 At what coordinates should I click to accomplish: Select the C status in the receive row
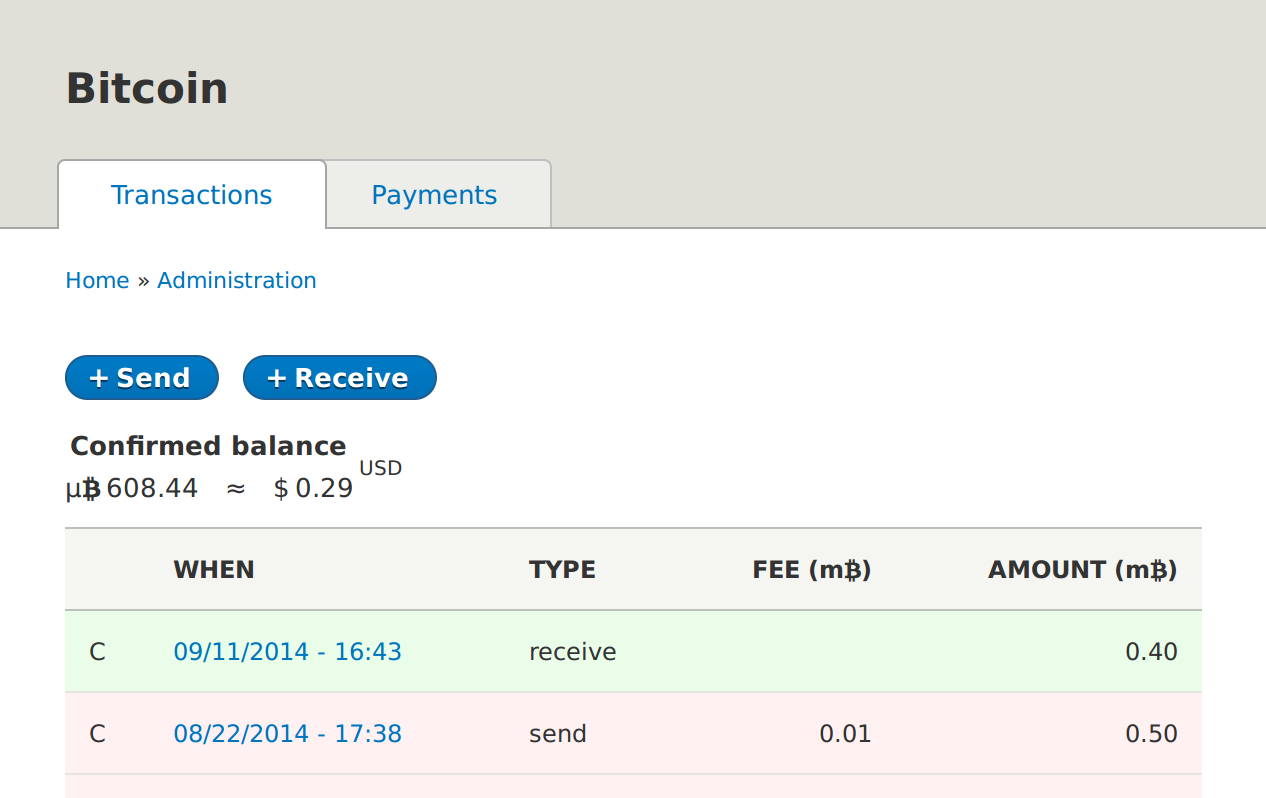point(97,652)
